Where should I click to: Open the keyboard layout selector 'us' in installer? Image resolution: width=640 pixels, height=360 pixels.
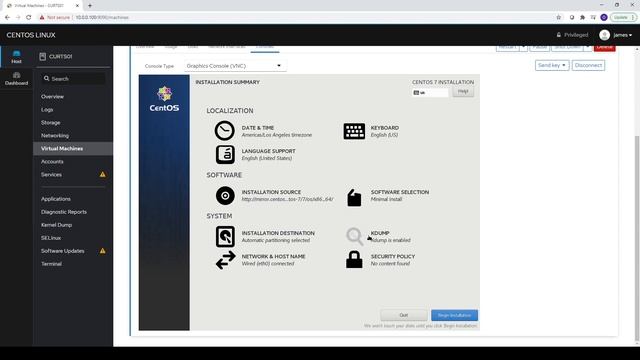pos(430,93)
